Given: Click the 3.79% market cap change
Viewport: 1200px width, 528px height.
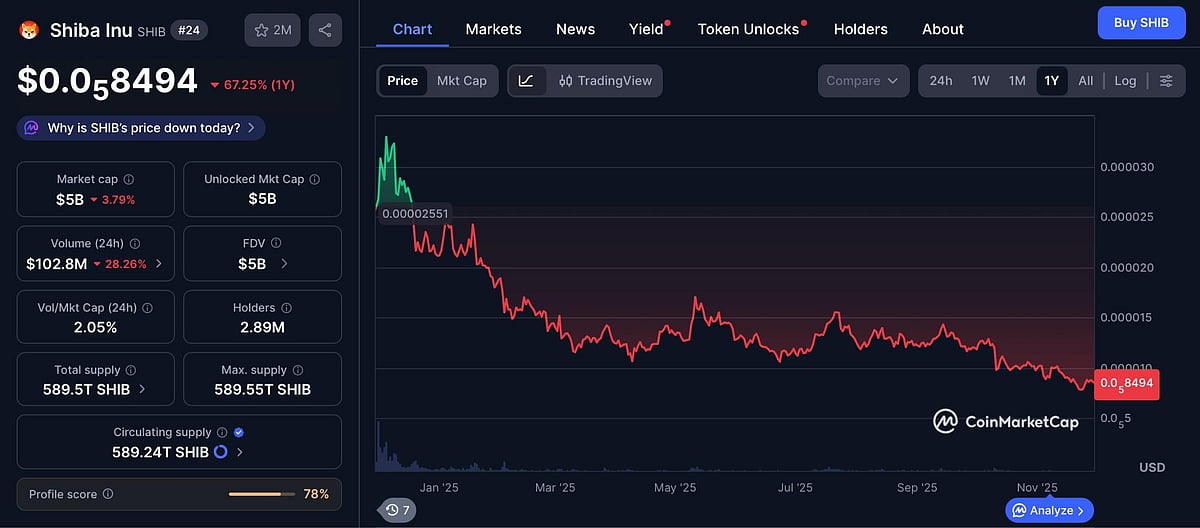Looking at the screenshot, I should [x=112, y=200].
